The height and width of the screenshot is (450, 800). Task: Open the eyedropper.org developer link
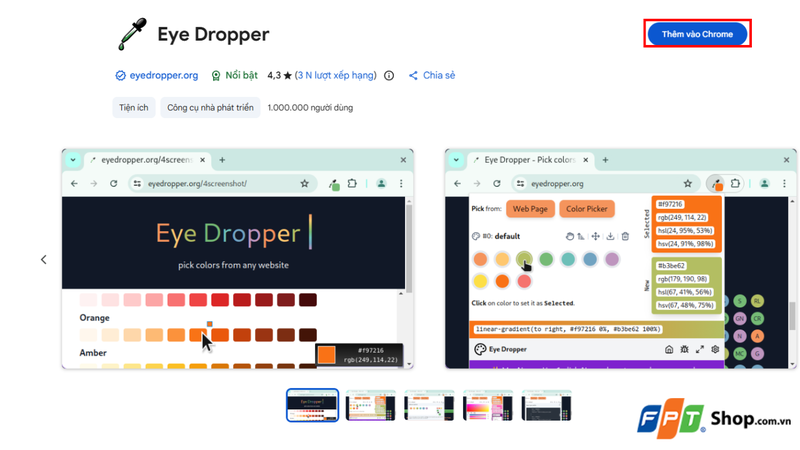pyautogui.click(x=163, y=76)
